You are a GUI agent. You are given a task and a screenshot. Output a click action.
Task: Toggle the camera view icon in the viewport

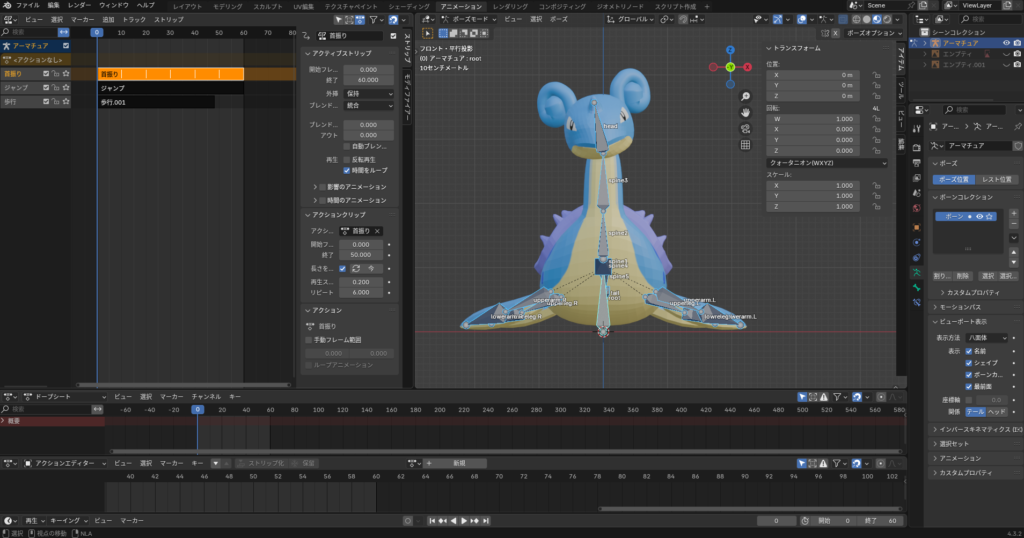745,128
